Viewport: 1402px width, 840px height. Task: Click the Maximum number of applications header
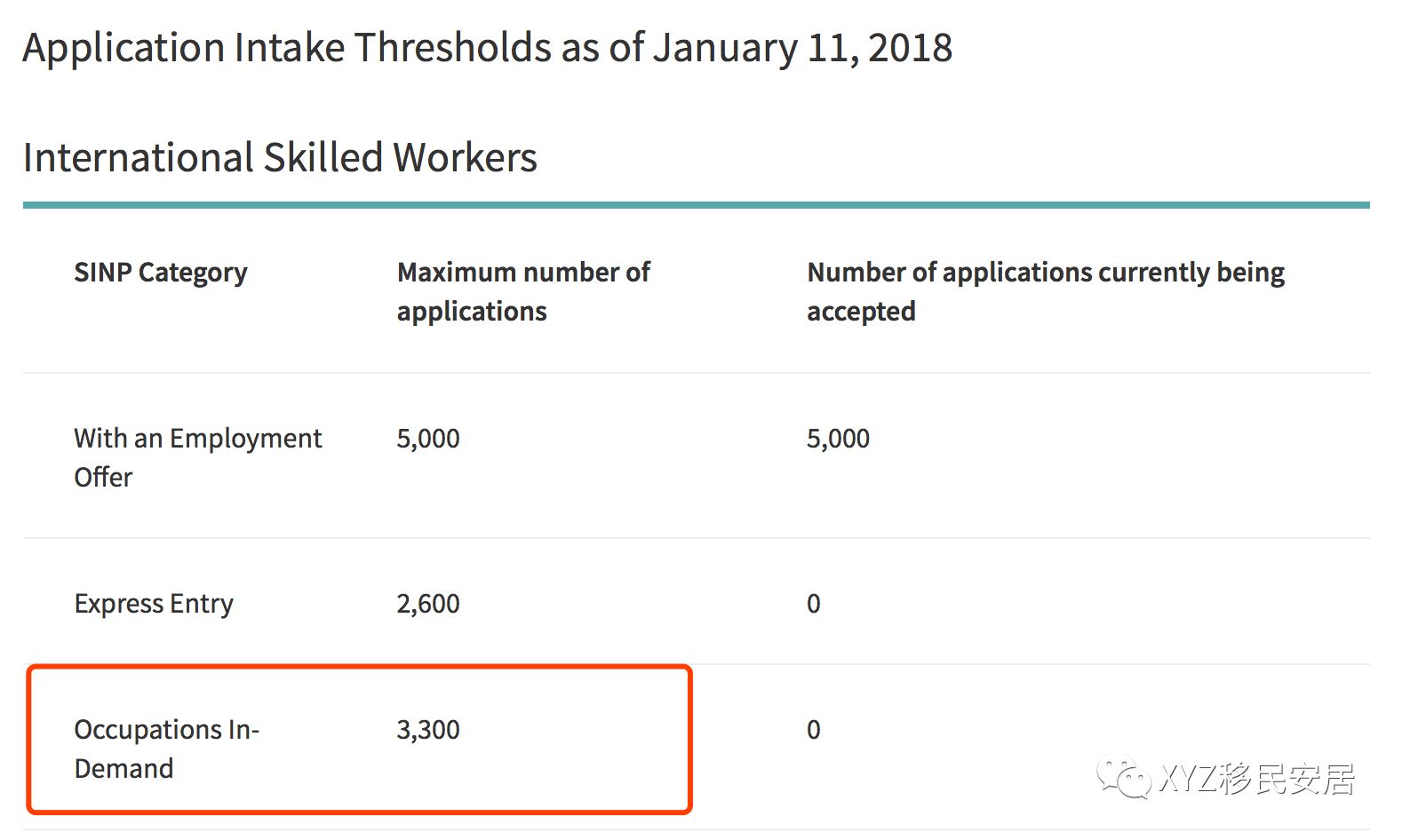(x=523, y=291)
